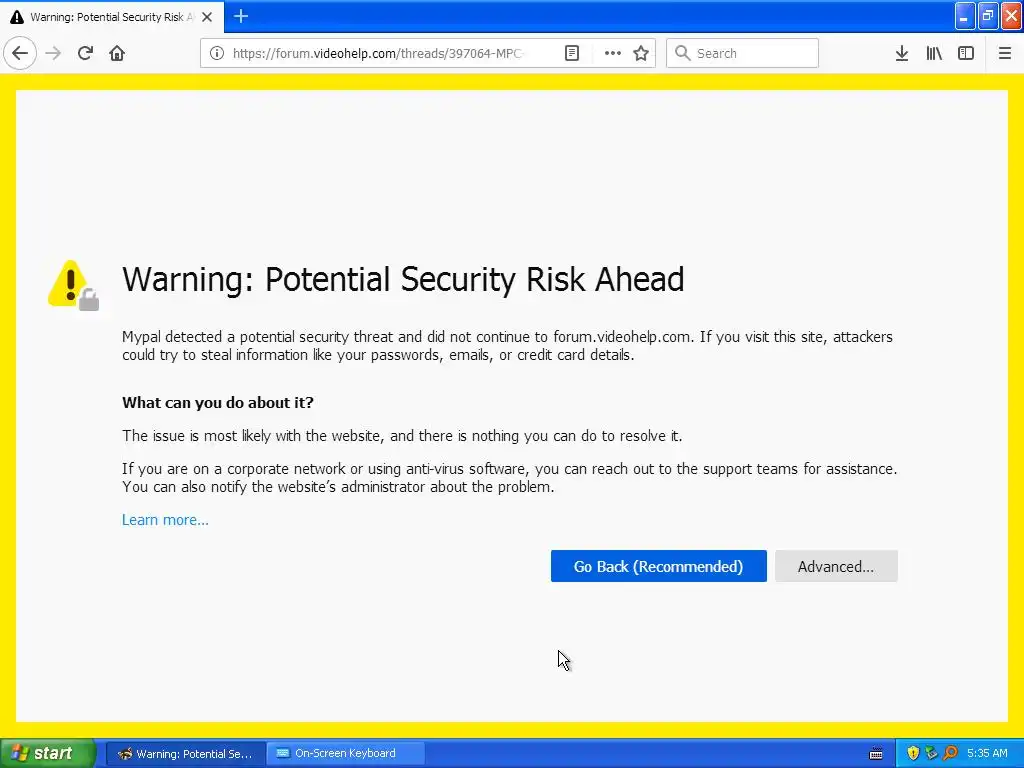Open a new tab with plus
Viewport: 1024px width, 768px height.
240,16
